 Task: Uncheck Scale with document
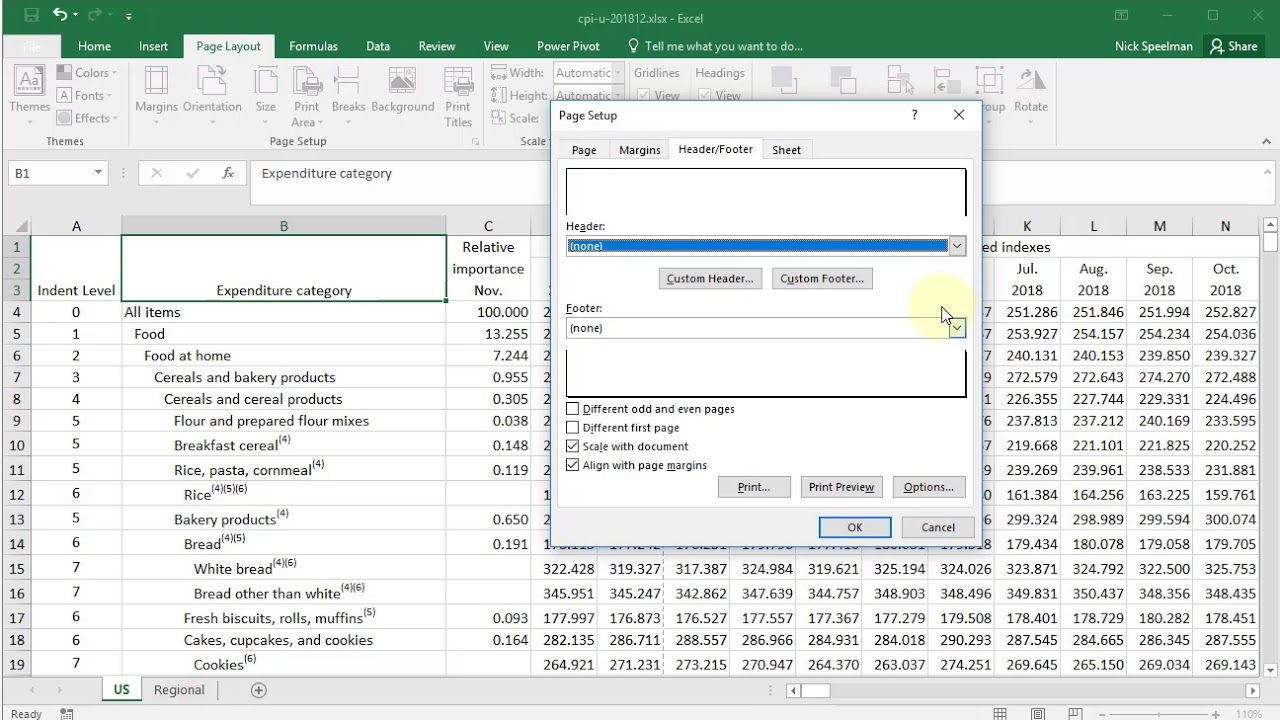tap(573, 446)
